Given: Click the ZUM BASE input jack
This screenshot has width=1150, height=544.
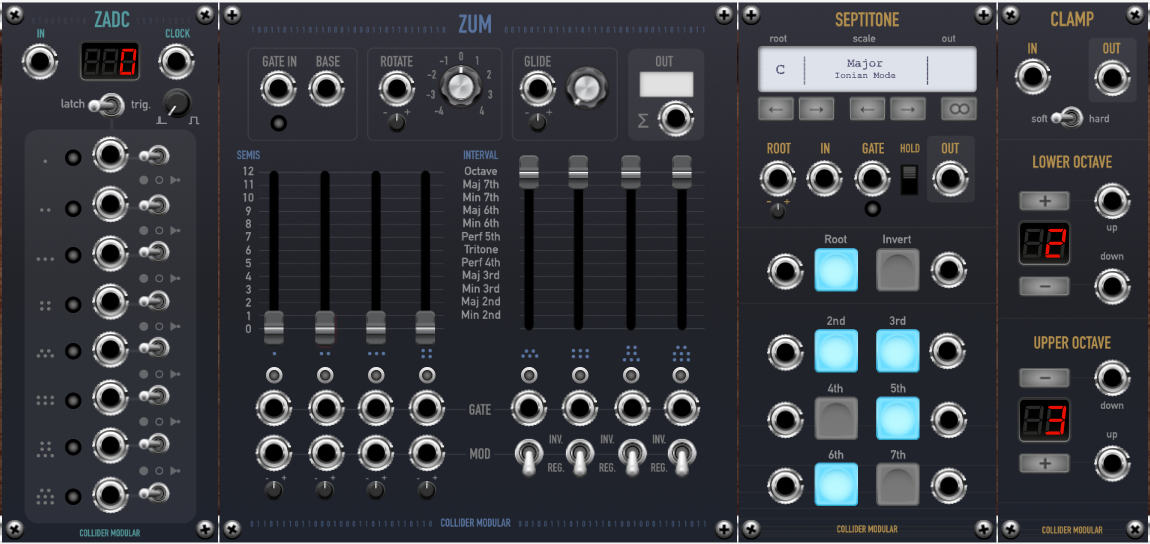Looking at the screenshot, I should [x=327, y=90].
